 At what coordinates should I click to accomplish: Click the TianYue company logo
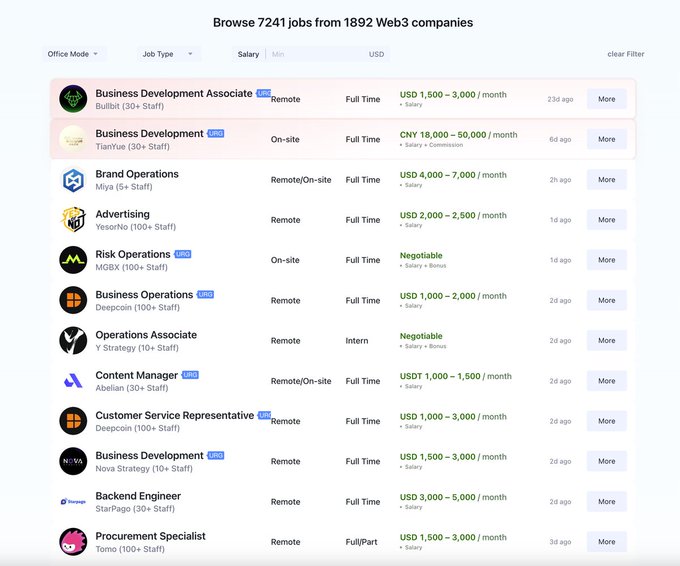(73, 139)
